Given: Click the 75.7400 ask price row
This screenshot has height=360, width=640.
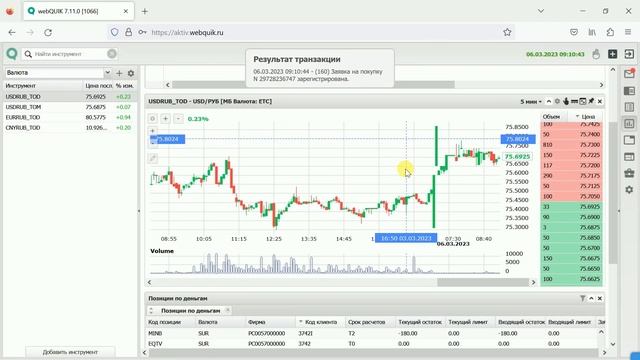Looking at the screenshot, I should click(x=571, y=134).
